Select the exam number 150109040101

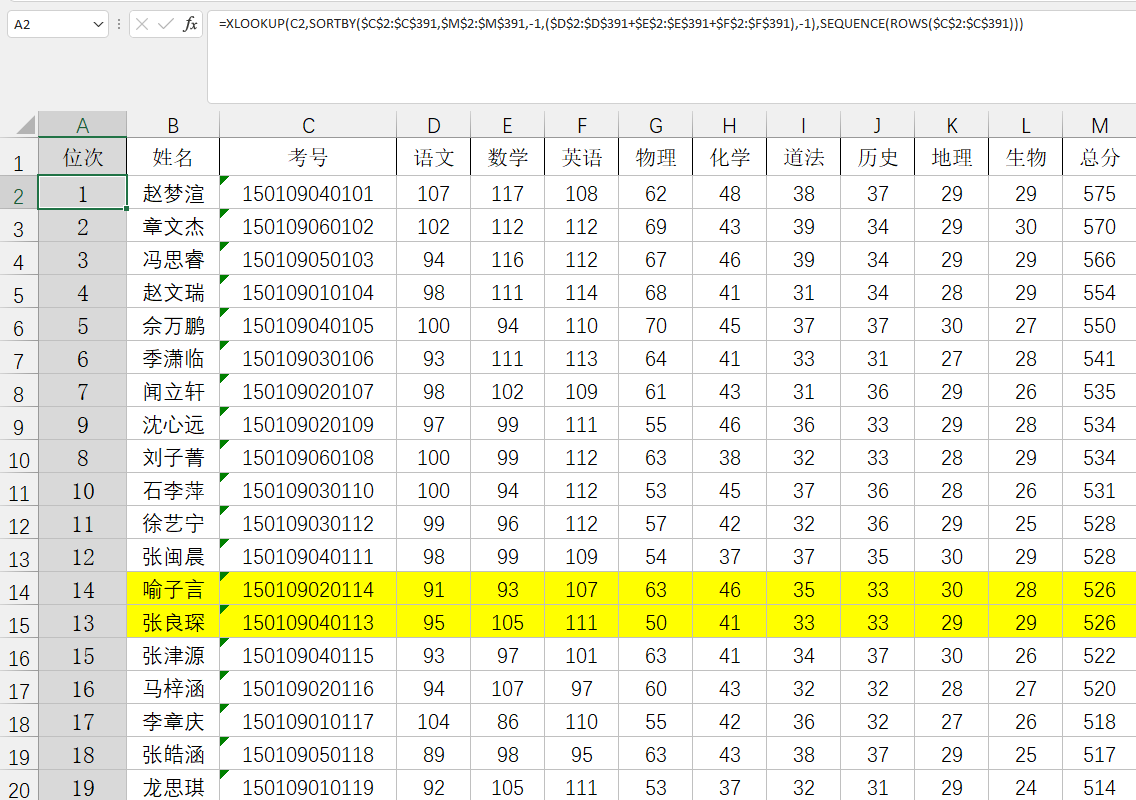[x=308, y=193]
